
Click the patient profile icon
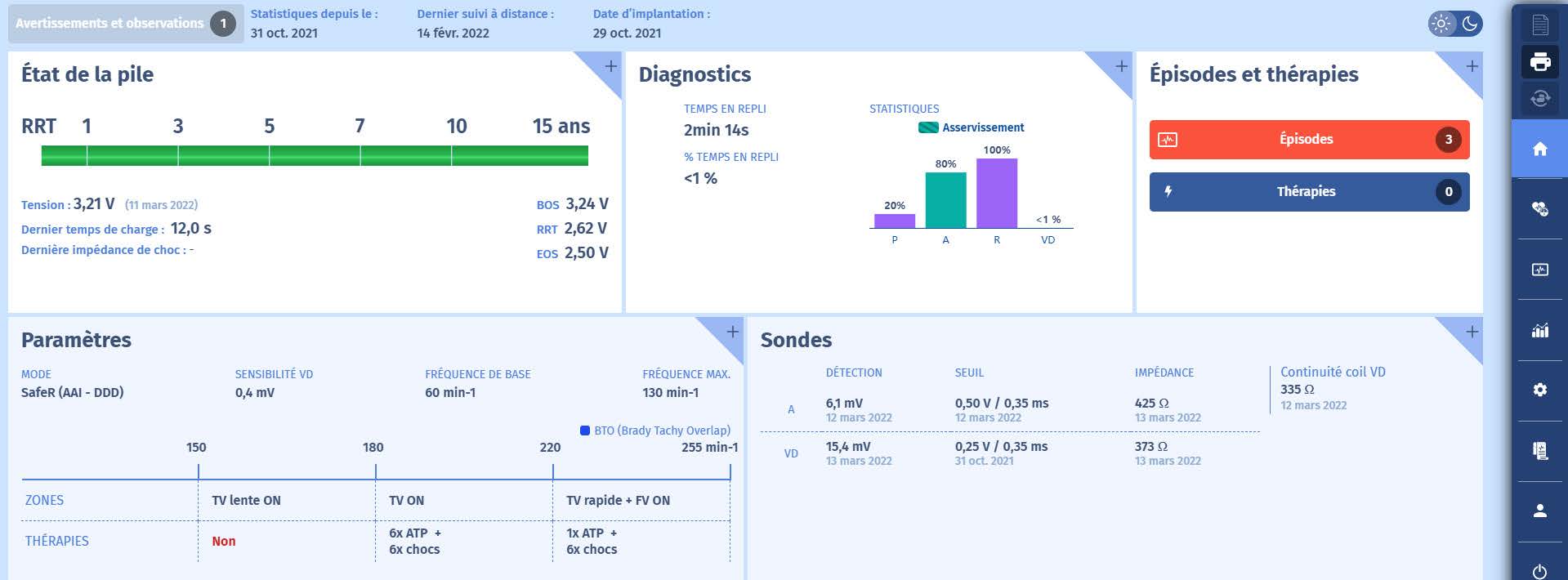click(1539, 511)
